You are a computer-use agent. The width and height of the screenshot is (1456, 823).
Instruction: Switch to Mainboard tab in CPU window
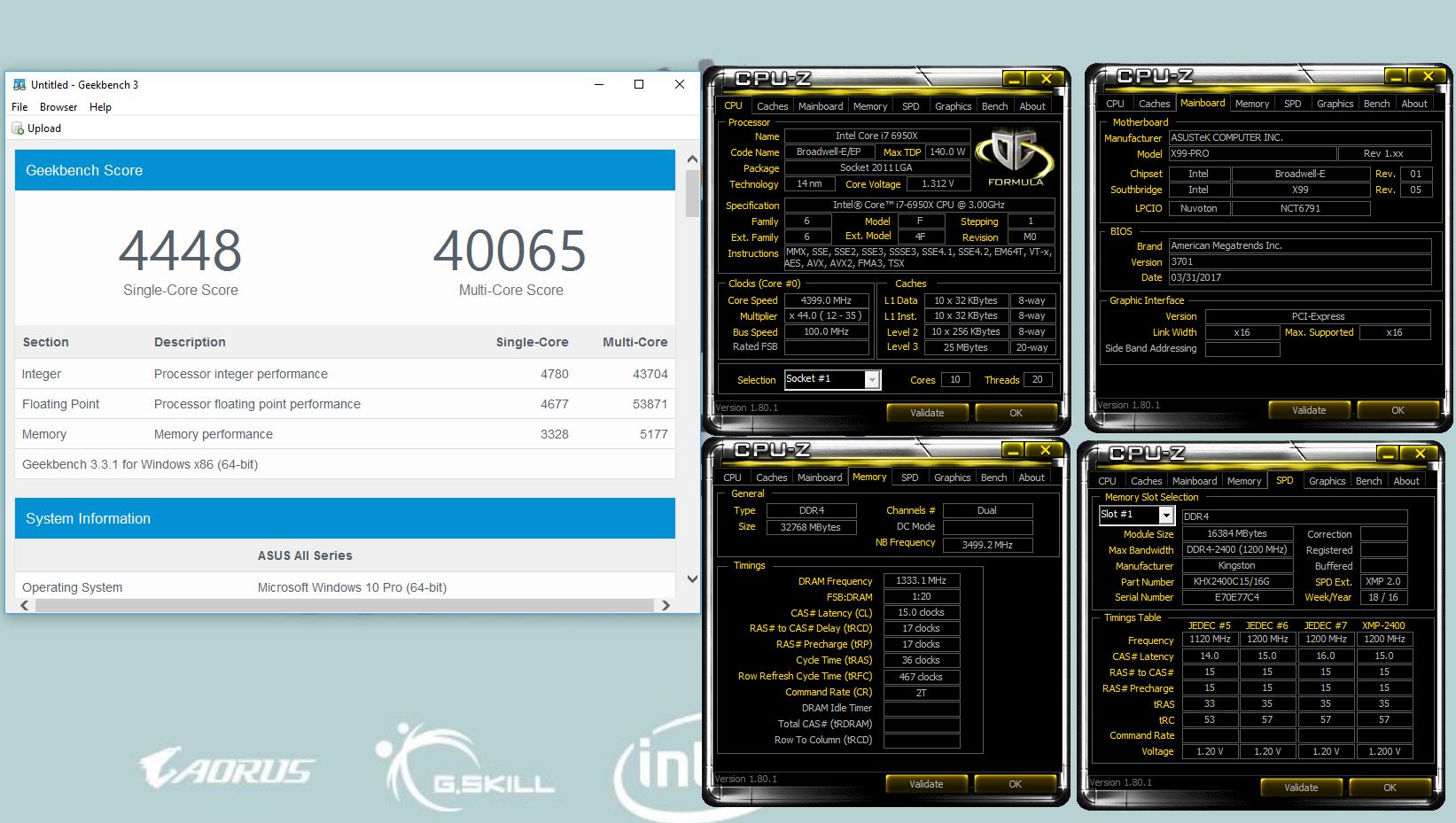tap(821, 106)
